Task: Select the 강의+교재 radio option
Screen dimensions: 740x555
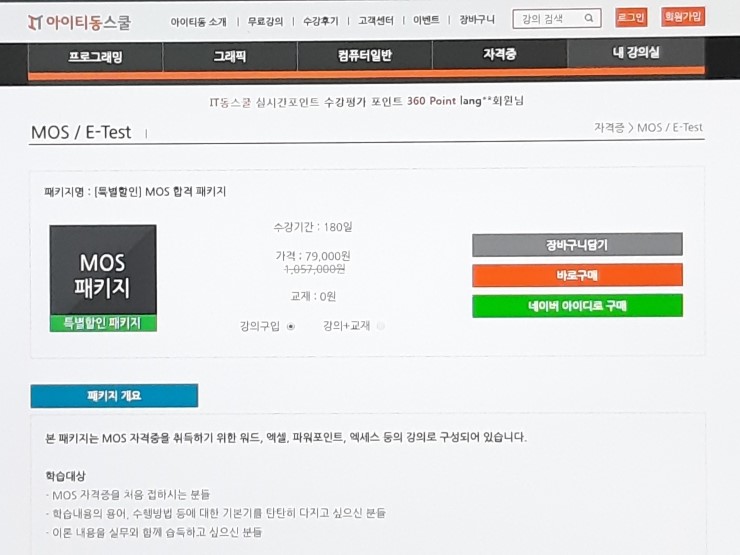Action: pyautogui.click(x=381, y=326)
